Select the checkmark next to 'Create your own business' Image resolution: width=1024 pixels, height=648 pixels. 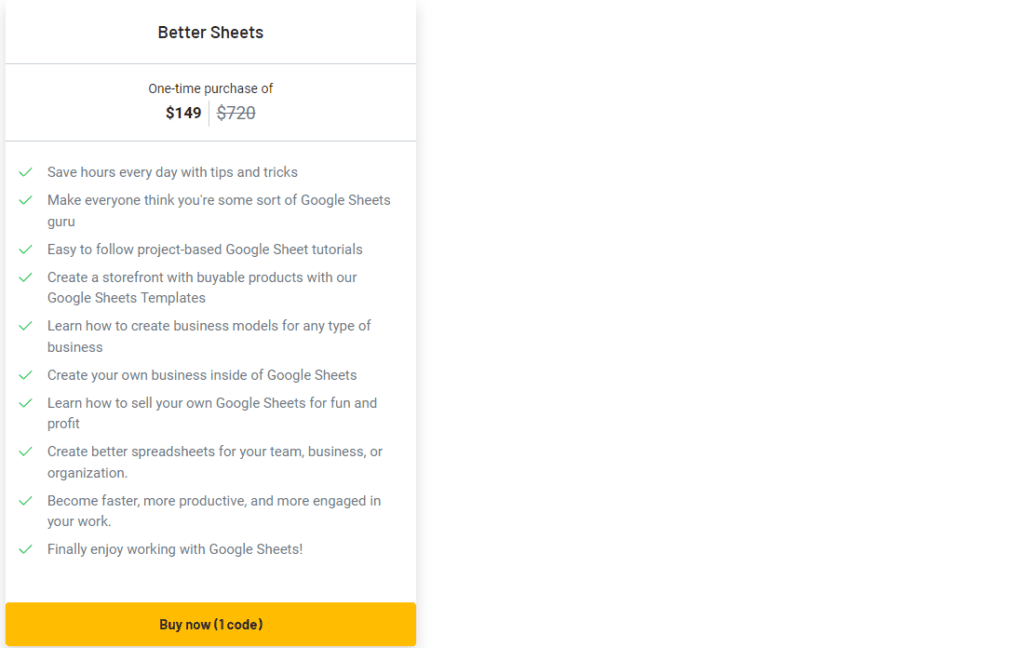(x=25, y=374)
